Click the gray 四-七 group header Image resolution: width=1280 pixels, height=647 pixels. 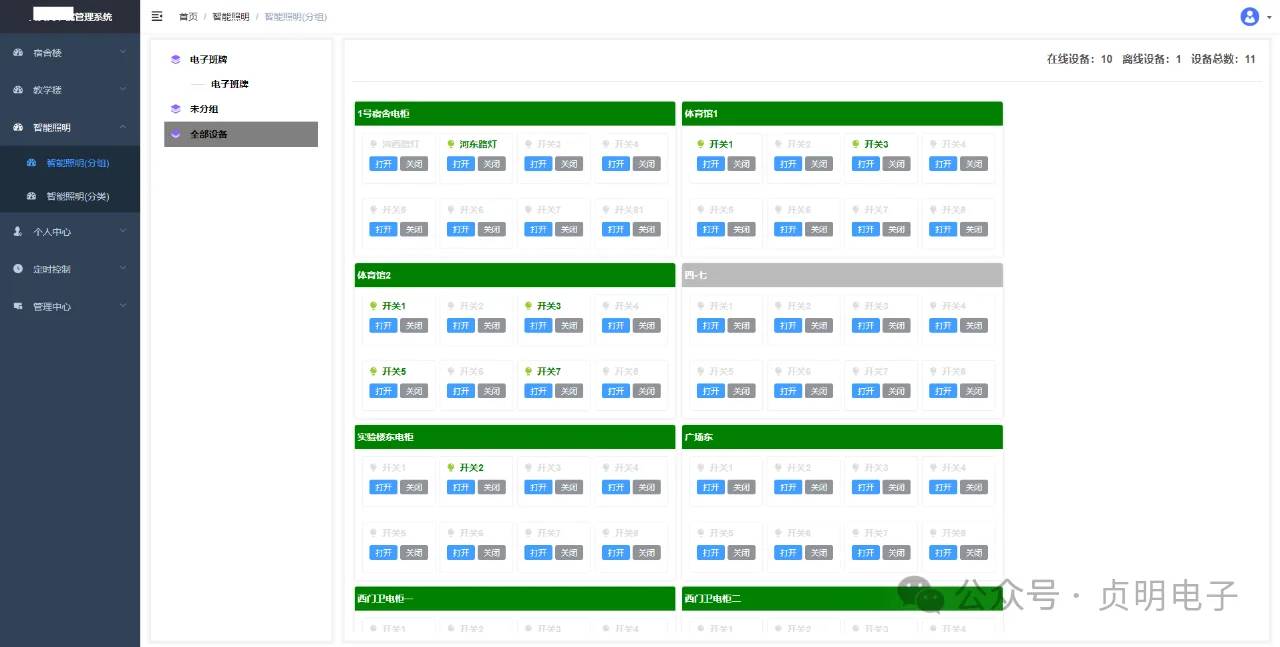(842, 275)
